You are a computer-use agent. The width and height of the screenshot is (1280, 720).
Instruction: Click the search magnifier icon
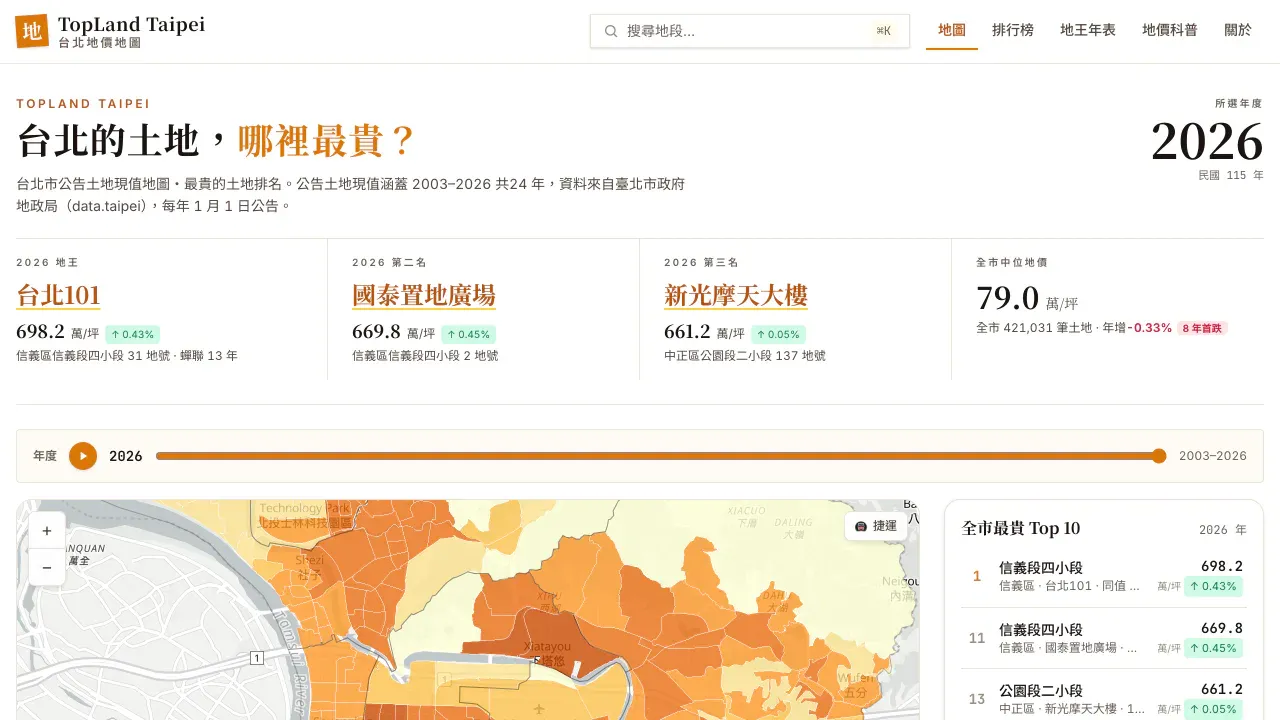pyautogui.click(x=611, y=31)
